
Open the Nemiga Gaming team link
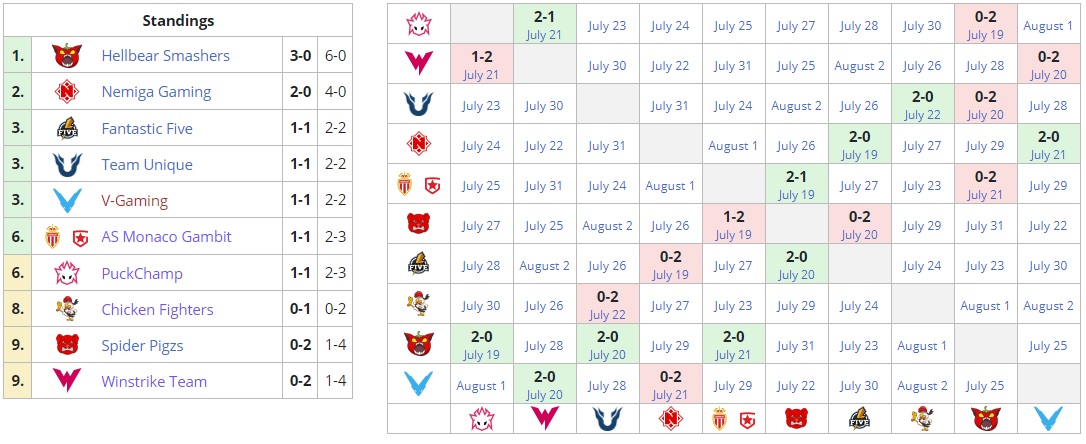click(x=156, y=92)
